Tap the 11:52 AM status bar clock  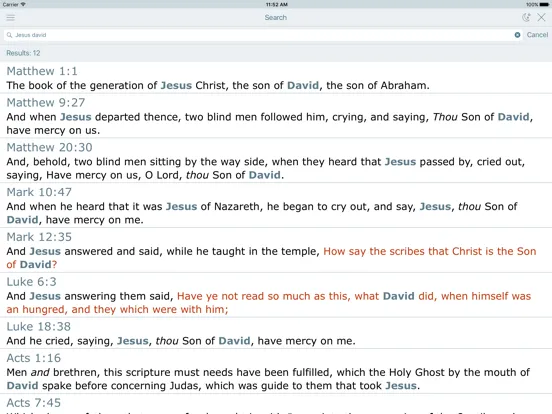[277, 5]
